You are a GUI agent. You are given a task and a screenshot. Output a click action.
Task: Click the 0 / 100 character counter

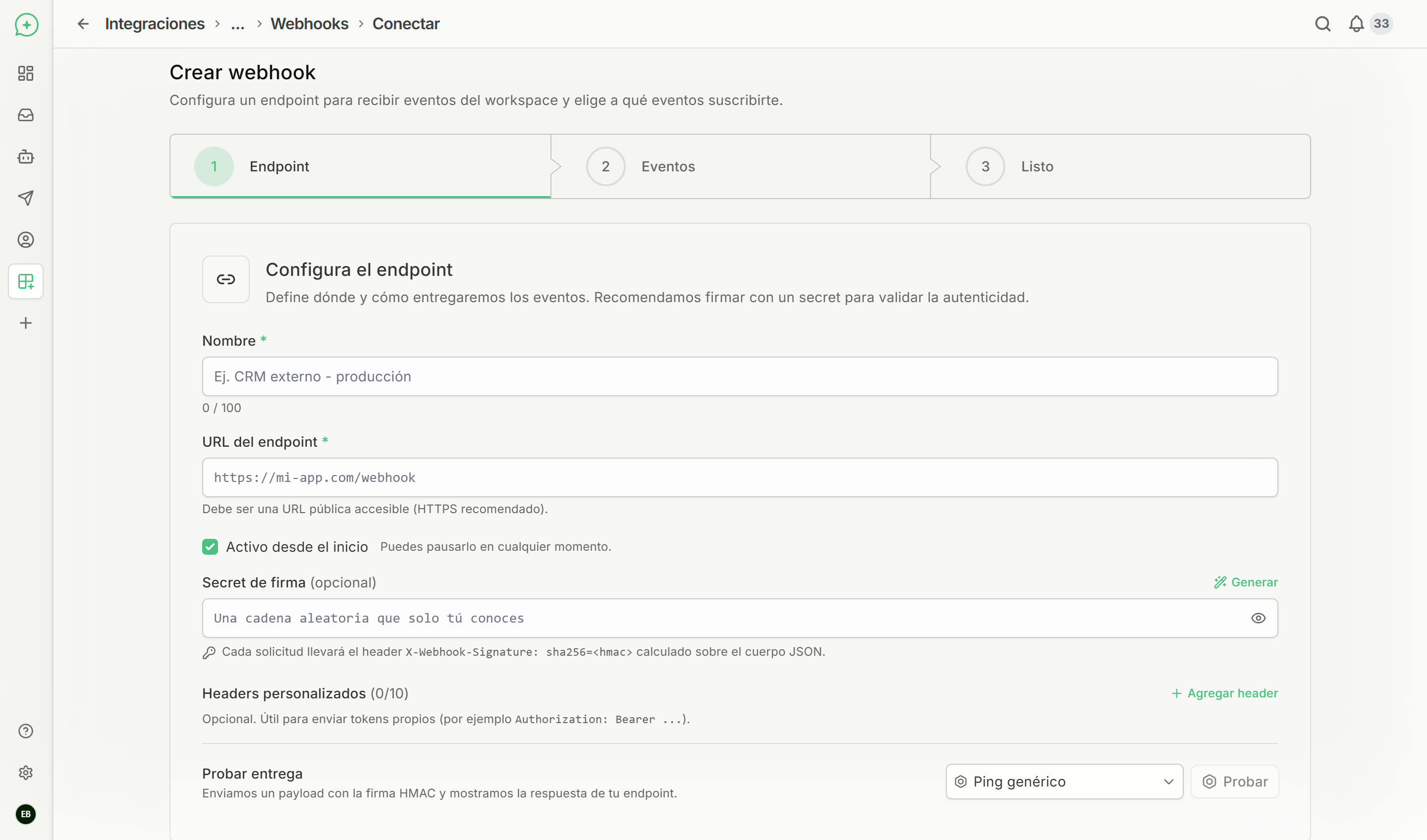click(x=221, y=408)
